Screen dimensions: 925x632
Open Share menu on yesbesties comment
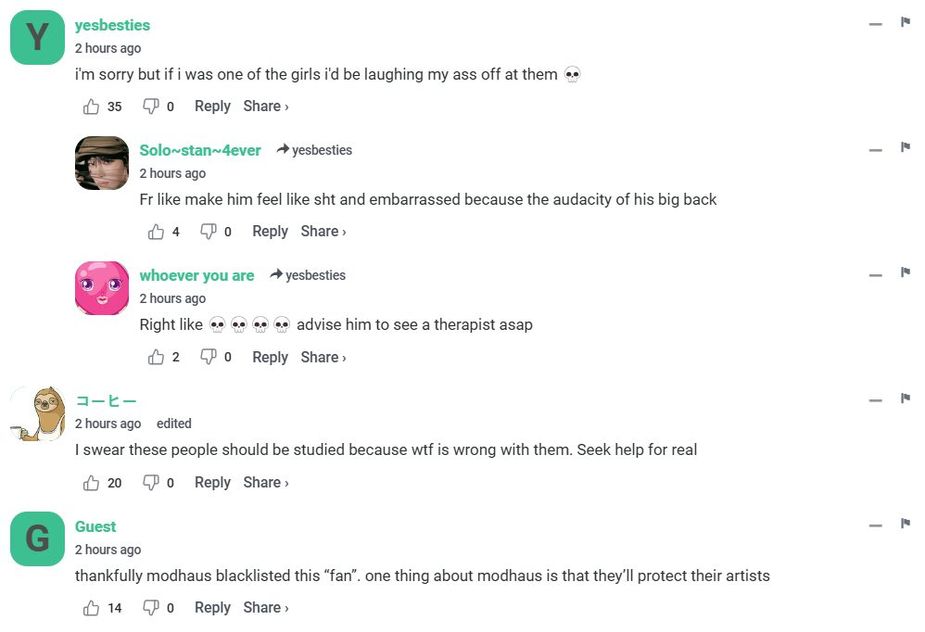(265, 106)
